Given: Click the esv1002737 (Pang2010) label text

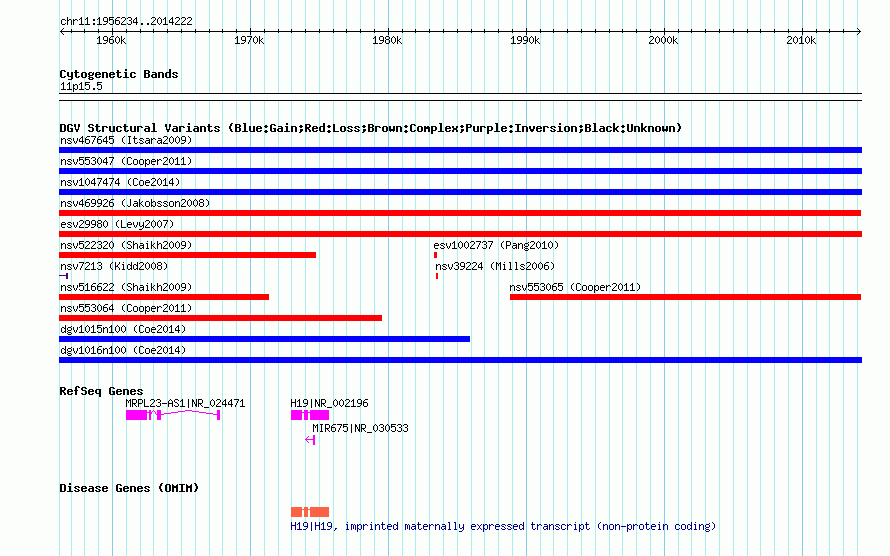Looking at the screenshot, I should 496,245.
